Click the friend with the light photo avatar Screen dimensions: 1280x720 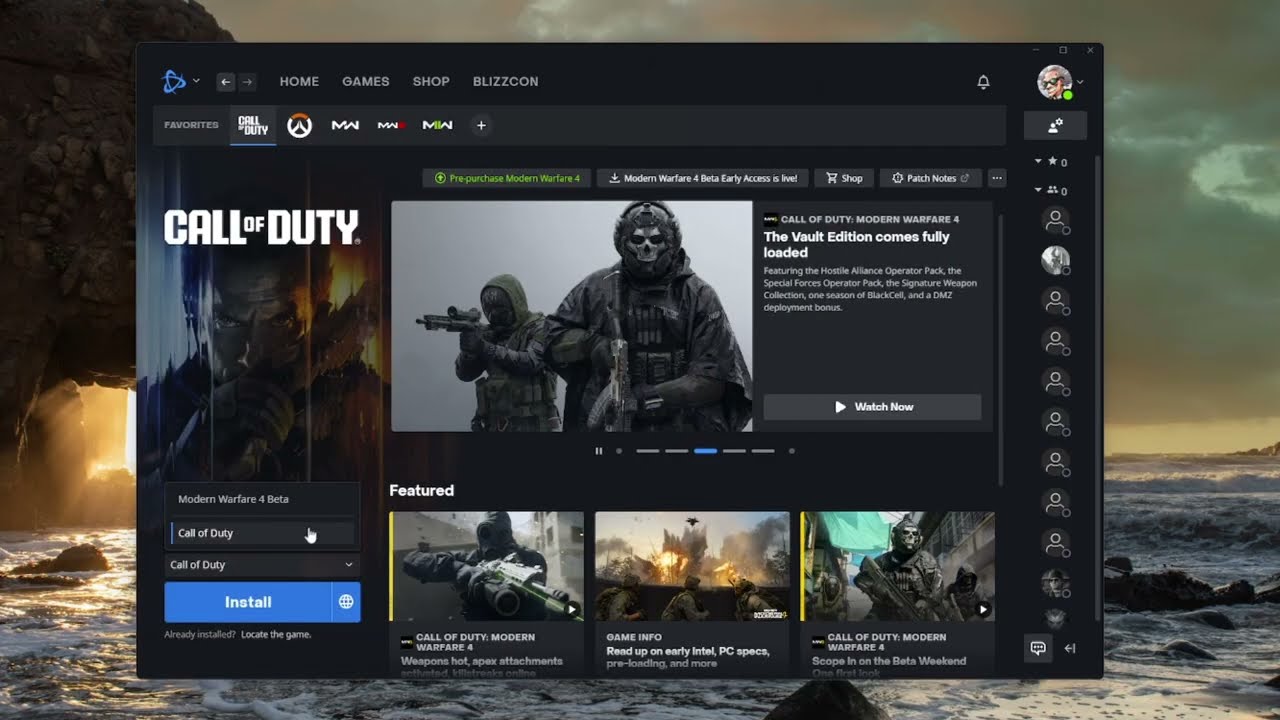tap(1055, 260)
